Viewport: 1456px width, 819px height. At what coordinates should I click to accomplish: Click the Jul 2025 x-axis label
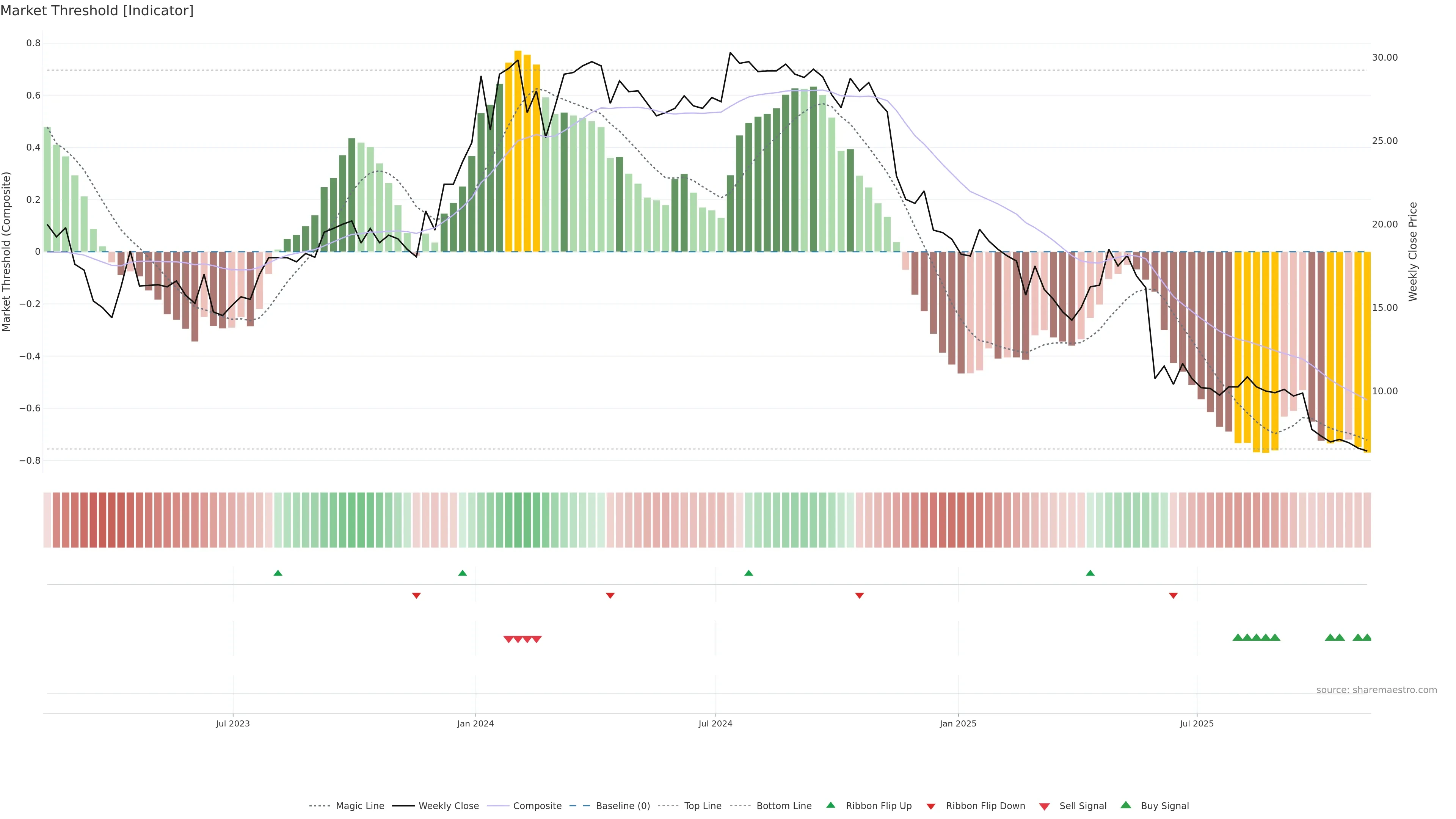[x=1196, y=723]
